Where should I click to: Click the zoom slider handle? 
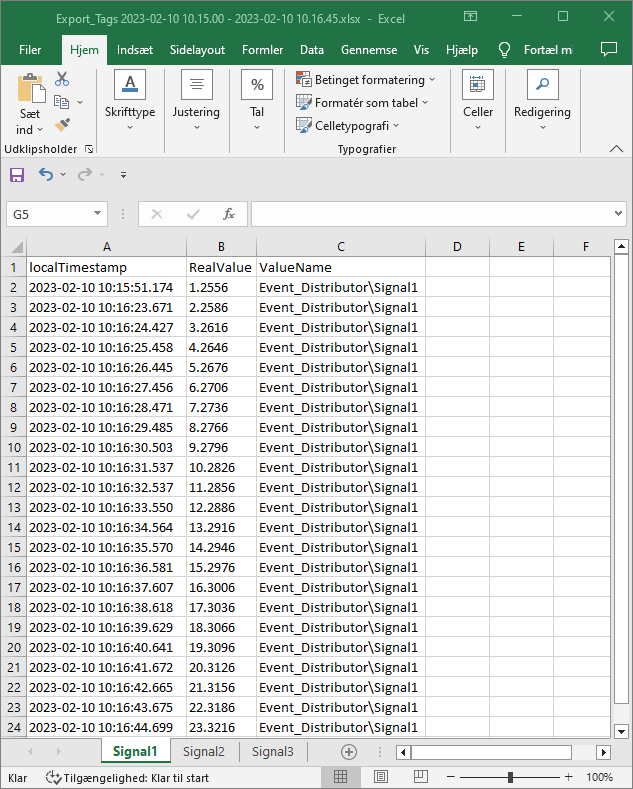510,777
